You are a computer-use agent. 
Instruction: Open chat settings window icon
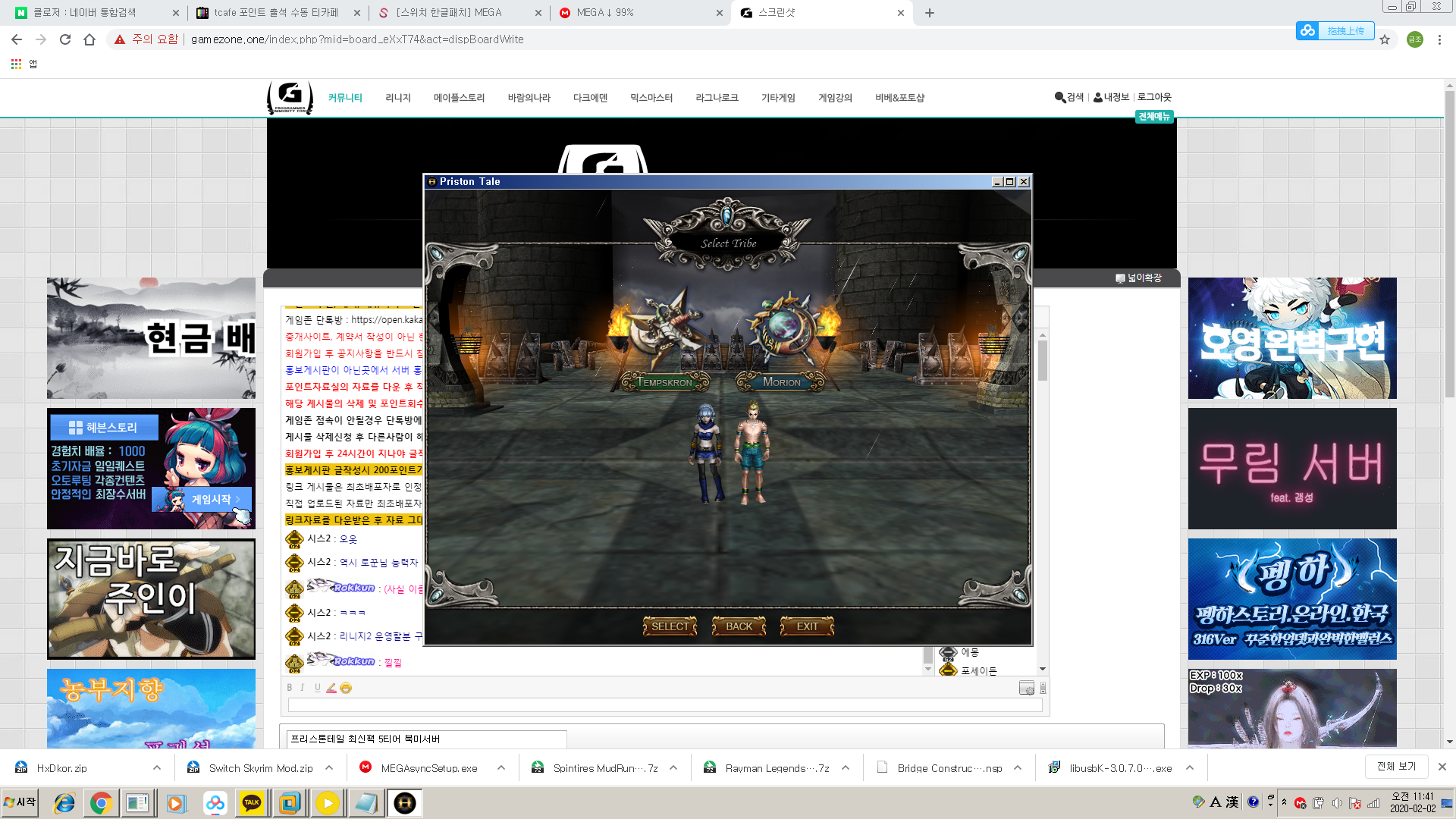click(1027, 688)
